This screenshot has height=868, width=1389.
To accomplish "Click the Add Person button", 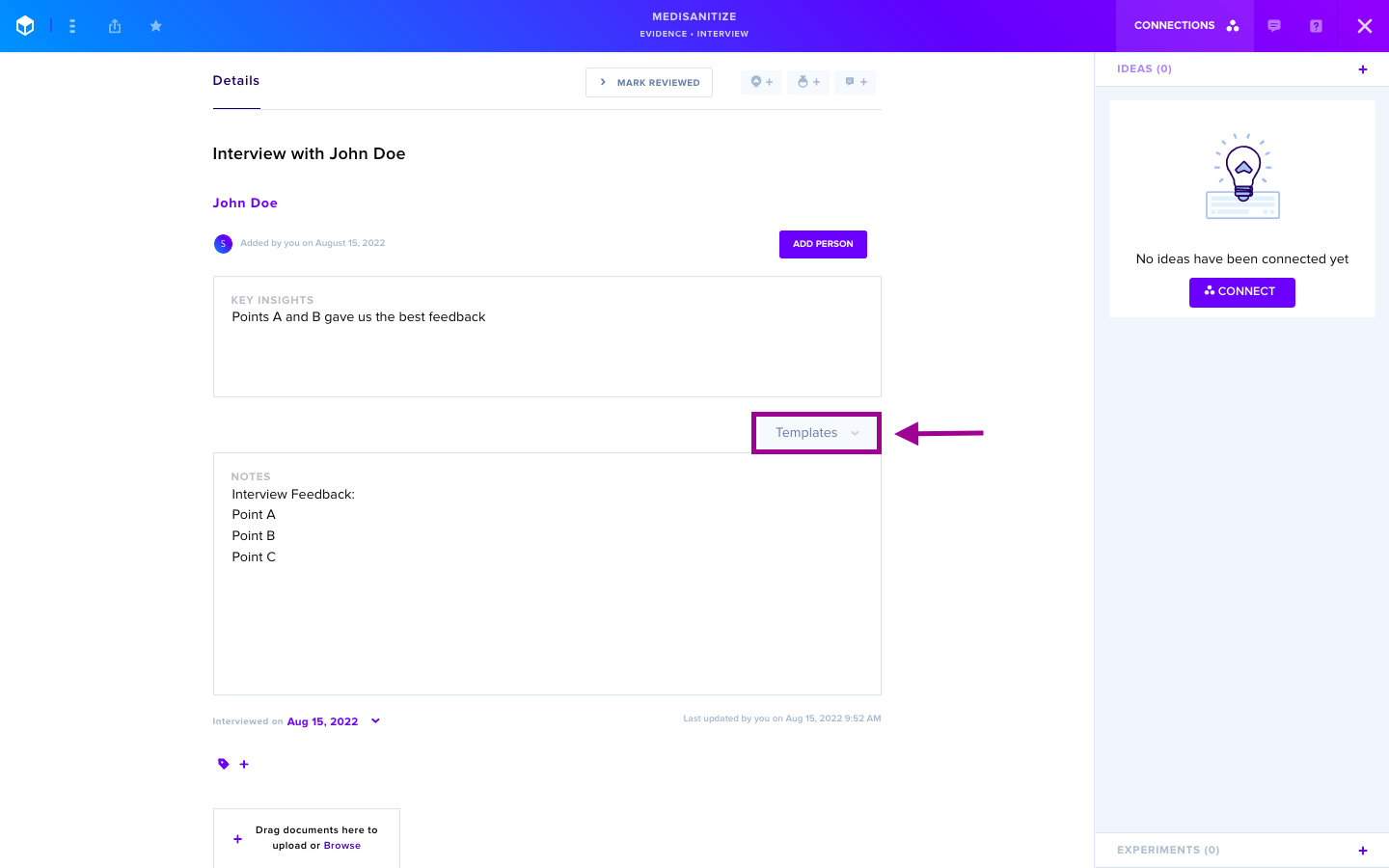I will click(x=823, y=244).
